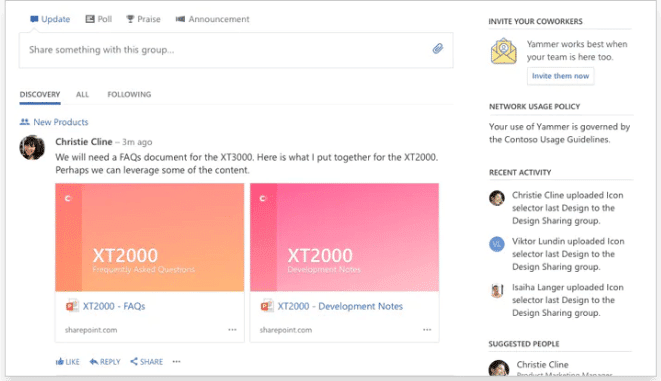Viewport: 661px width, 381px height.
Task: Click sharepoint.com under XT2000 - FAQs
Action: 91,330
